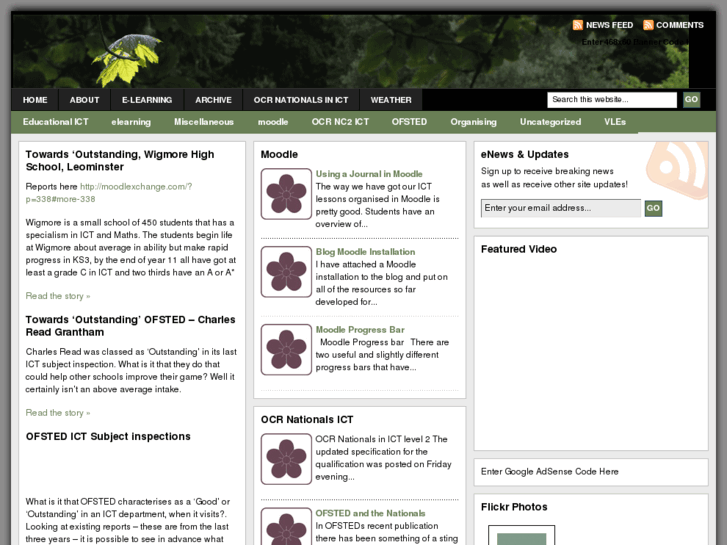Screen dimensions: 727x545
Task: Select OCR NATIONALS IN ICT in navigation
Action: (301, 100)
